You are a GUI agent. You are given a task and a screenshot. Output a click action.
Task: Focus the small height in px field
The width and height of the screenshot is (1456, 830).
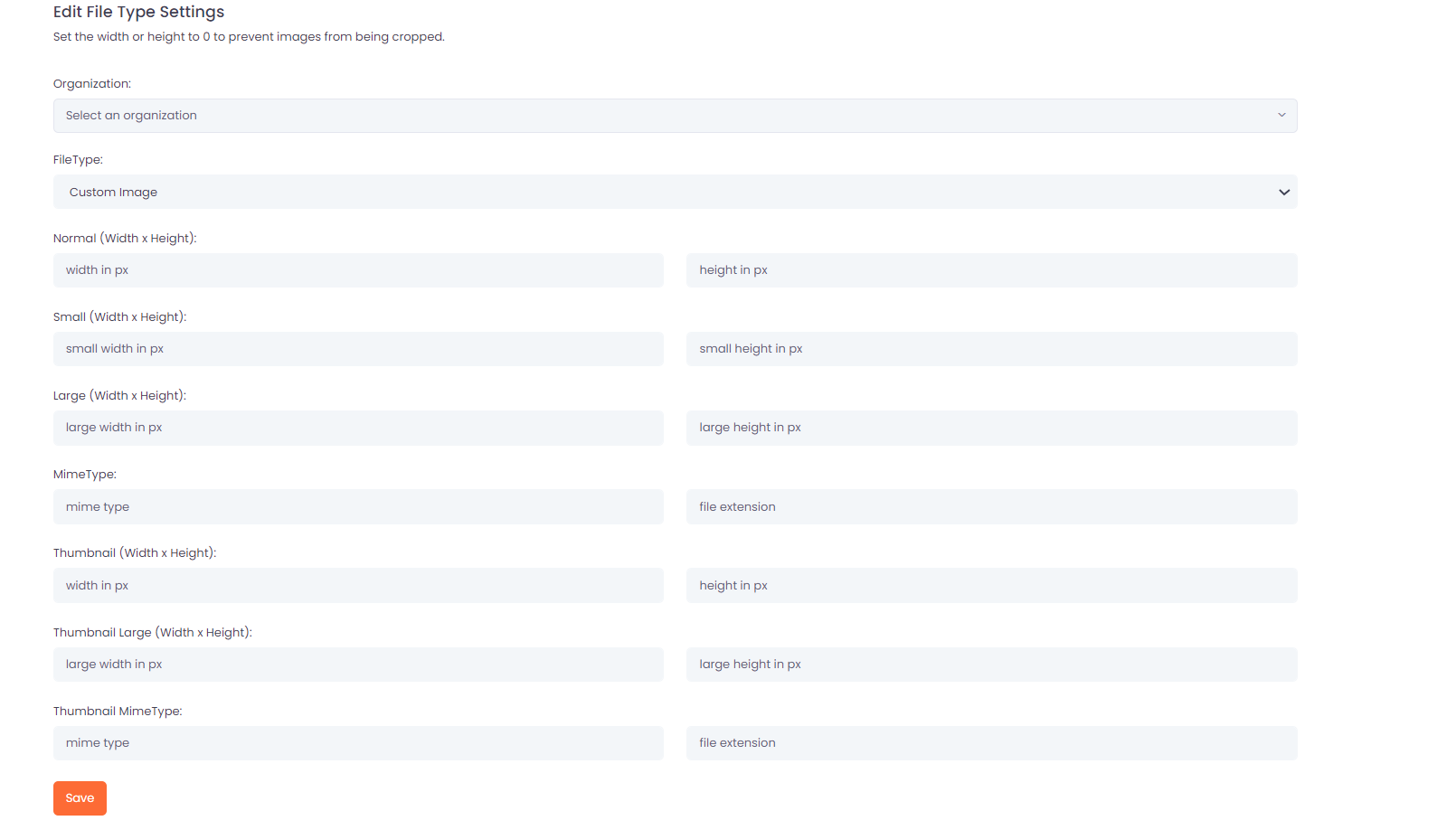point(991,349)
